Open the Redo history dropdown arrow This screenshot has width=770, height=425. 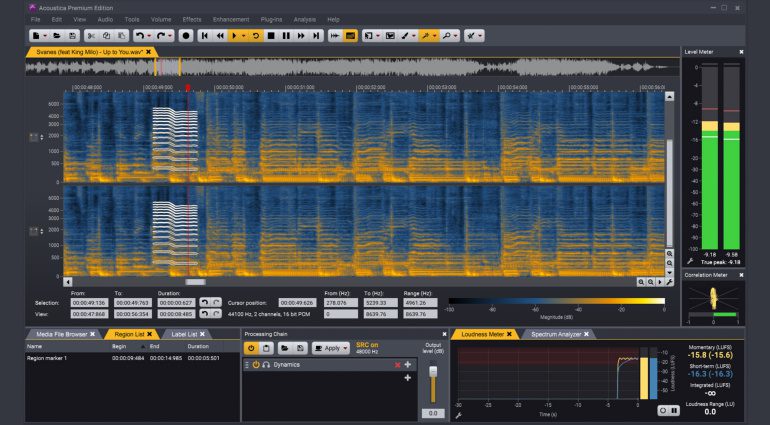coord(170,36)
